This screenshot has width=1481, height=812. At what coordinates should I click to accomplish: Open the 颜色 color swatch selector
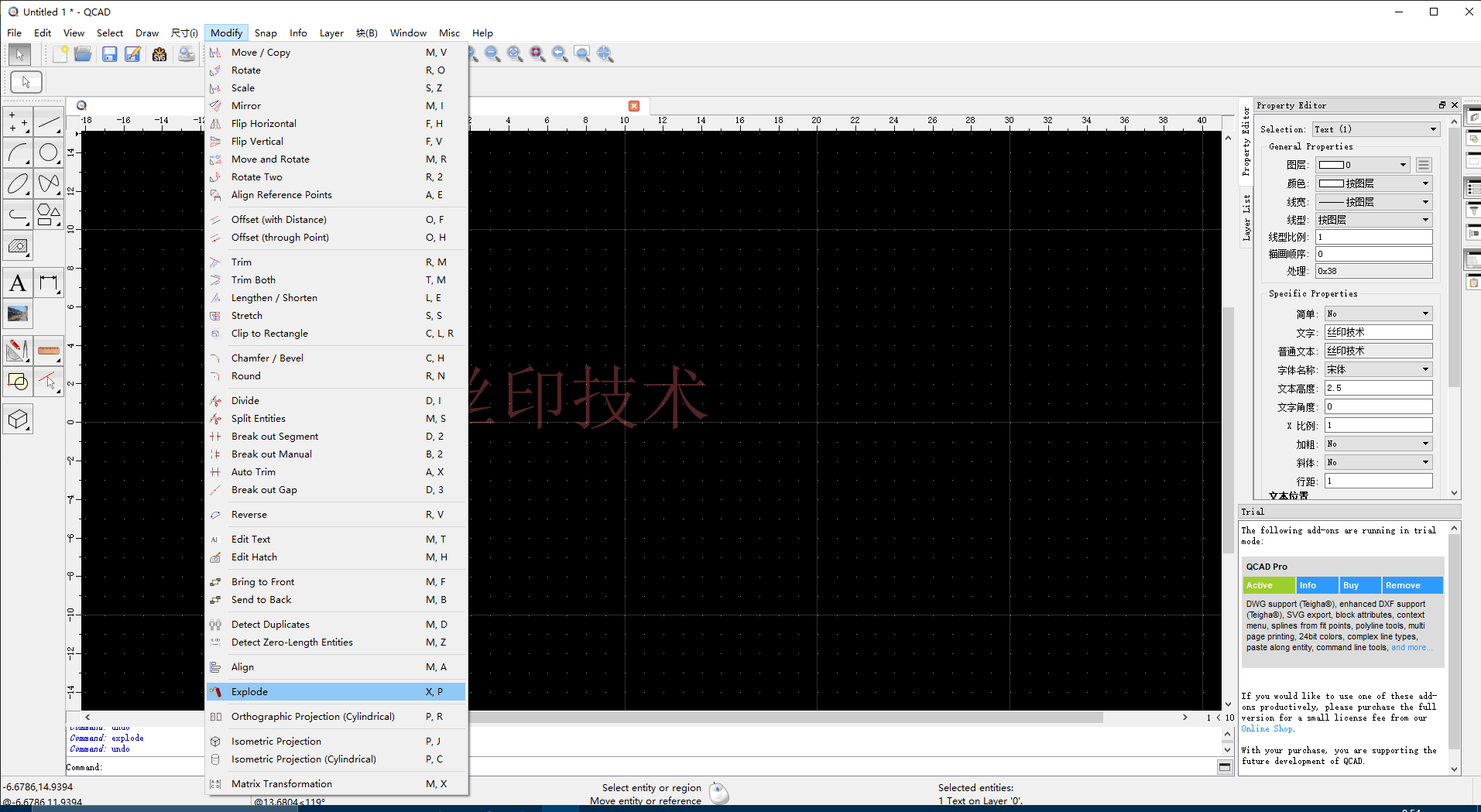tap(1373, 183)
